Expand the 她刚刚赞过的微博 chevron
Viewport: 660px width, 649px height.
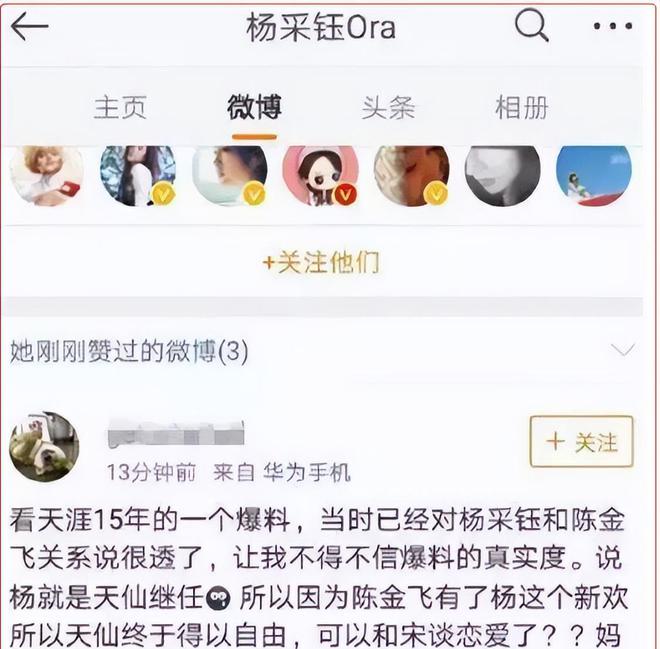(x=623, y=350)
